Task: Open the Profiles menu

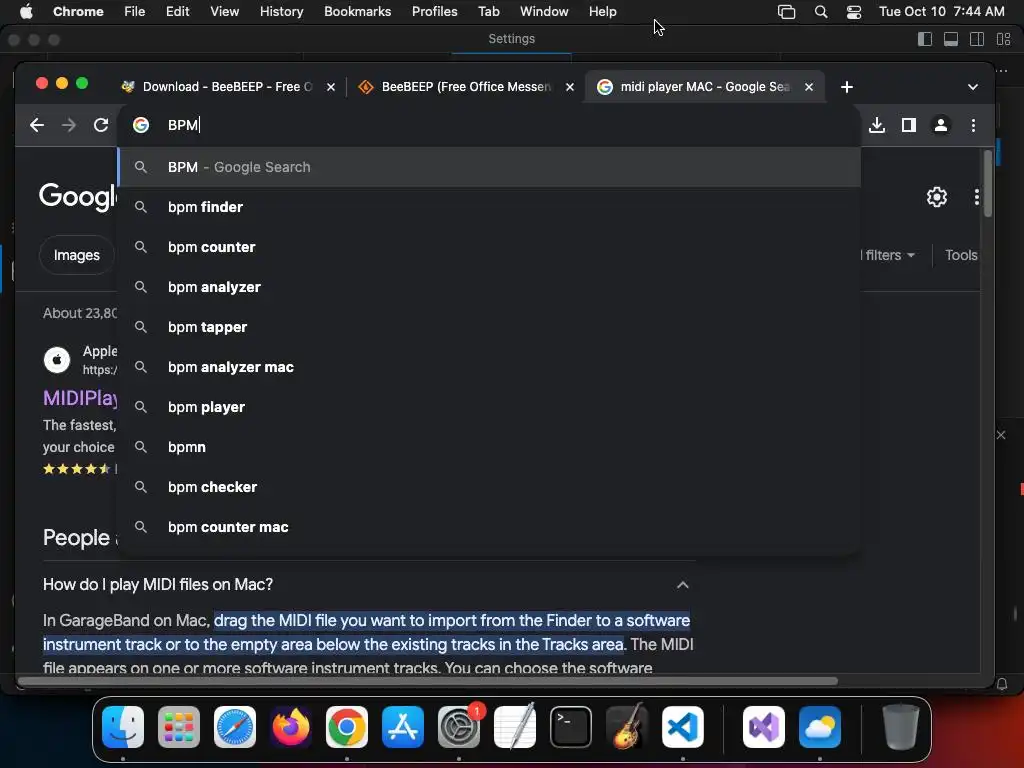Action: 434,12
